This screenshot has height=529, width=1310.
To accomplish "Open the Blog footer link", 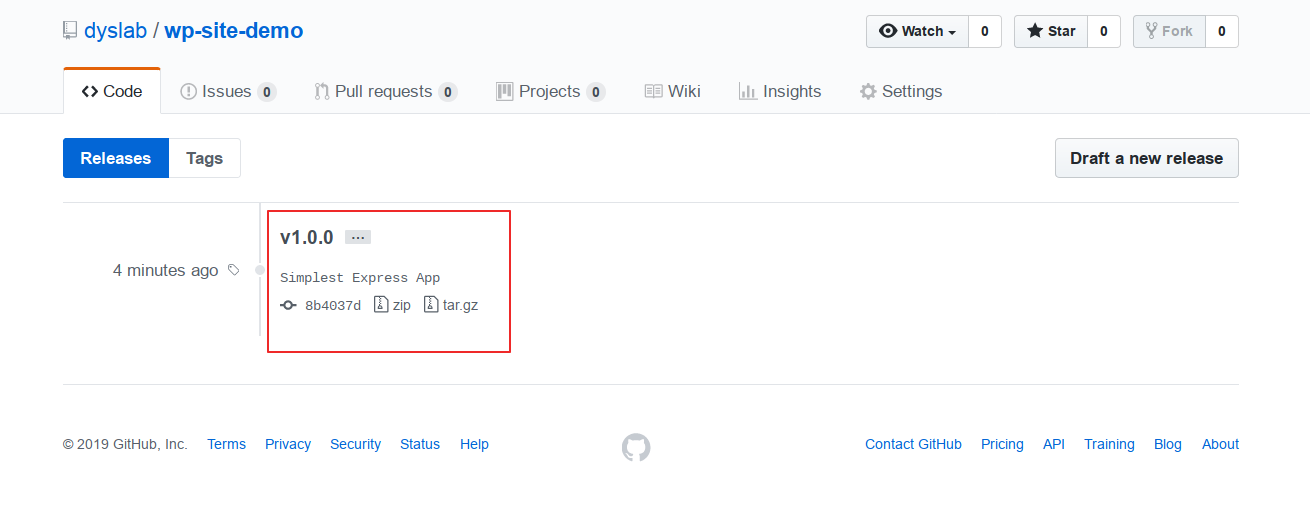I will (x=1168, y=444).
